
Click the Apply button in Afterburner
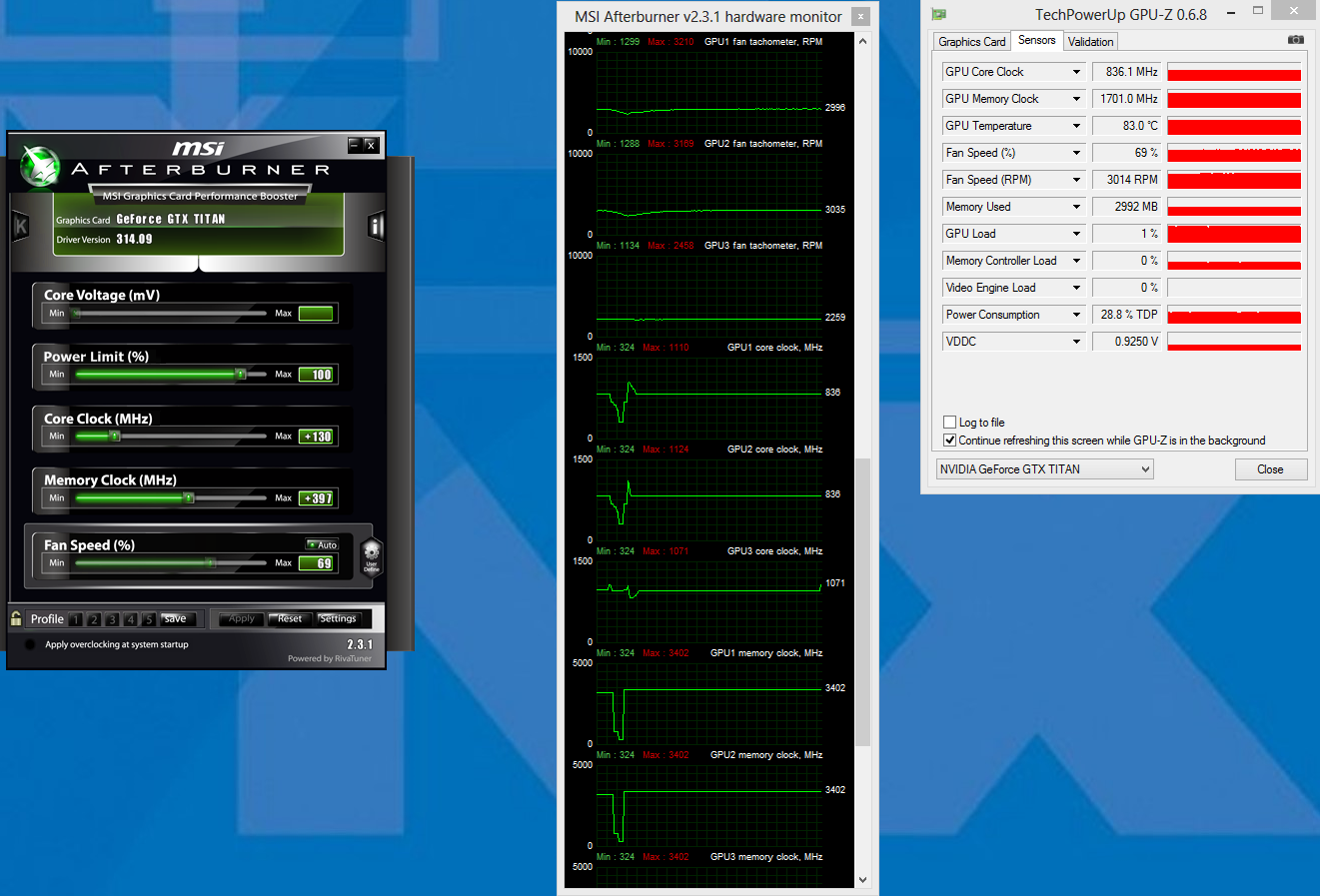coord(242,619)
